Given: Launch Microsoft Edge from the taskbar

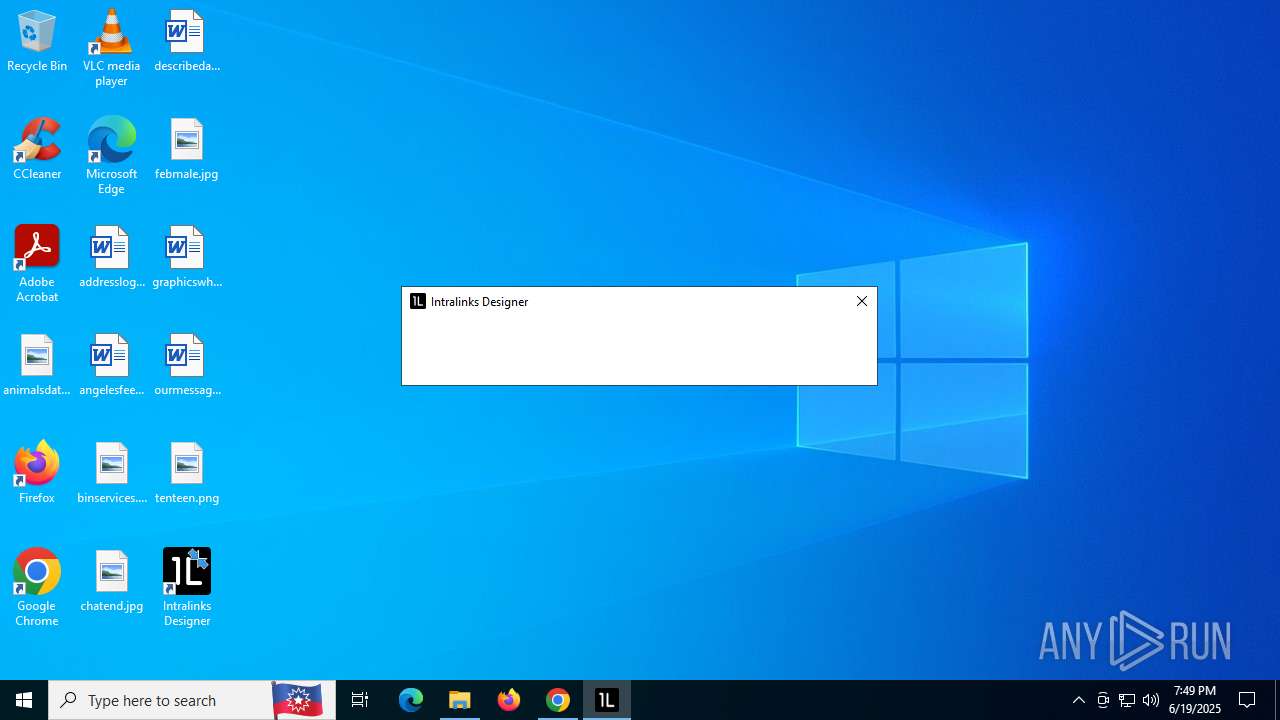Looking at the screenshot, I should [411, 700].
